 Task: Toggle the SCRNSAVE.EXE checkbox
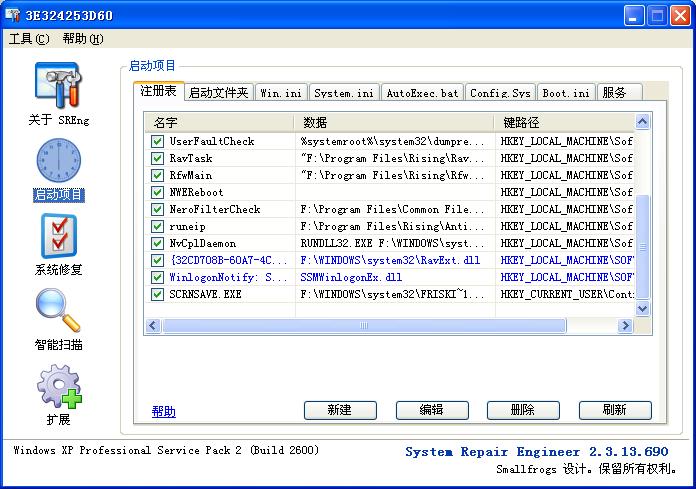[157, 294]
